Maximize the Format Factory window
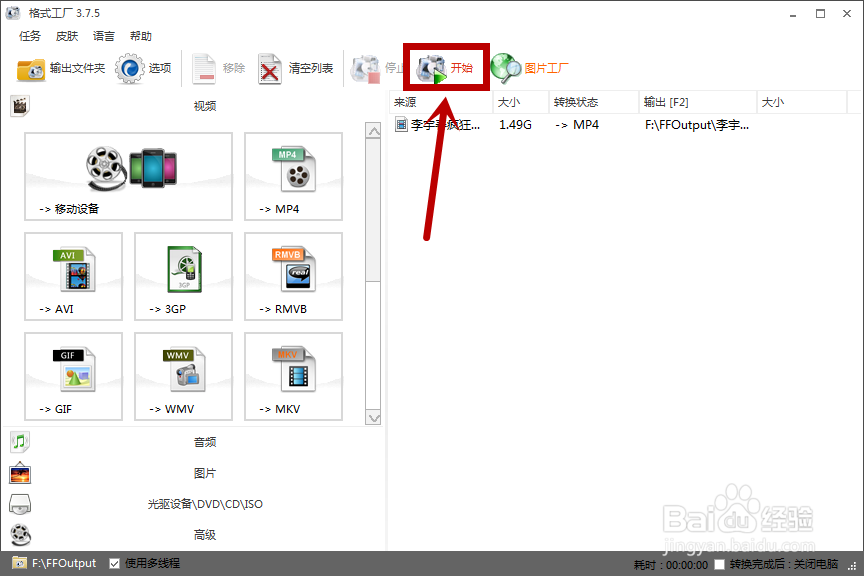The image size is (864, 576). click(820, 14)
